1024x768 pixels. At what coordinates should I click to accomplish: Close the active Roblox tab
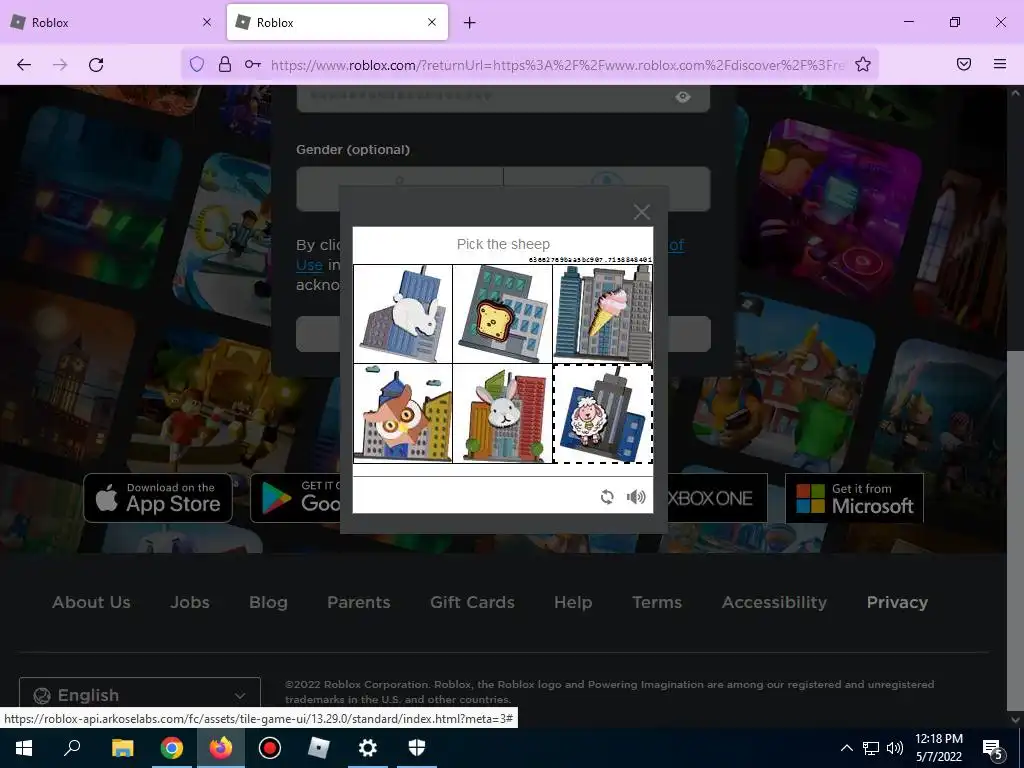432,22
